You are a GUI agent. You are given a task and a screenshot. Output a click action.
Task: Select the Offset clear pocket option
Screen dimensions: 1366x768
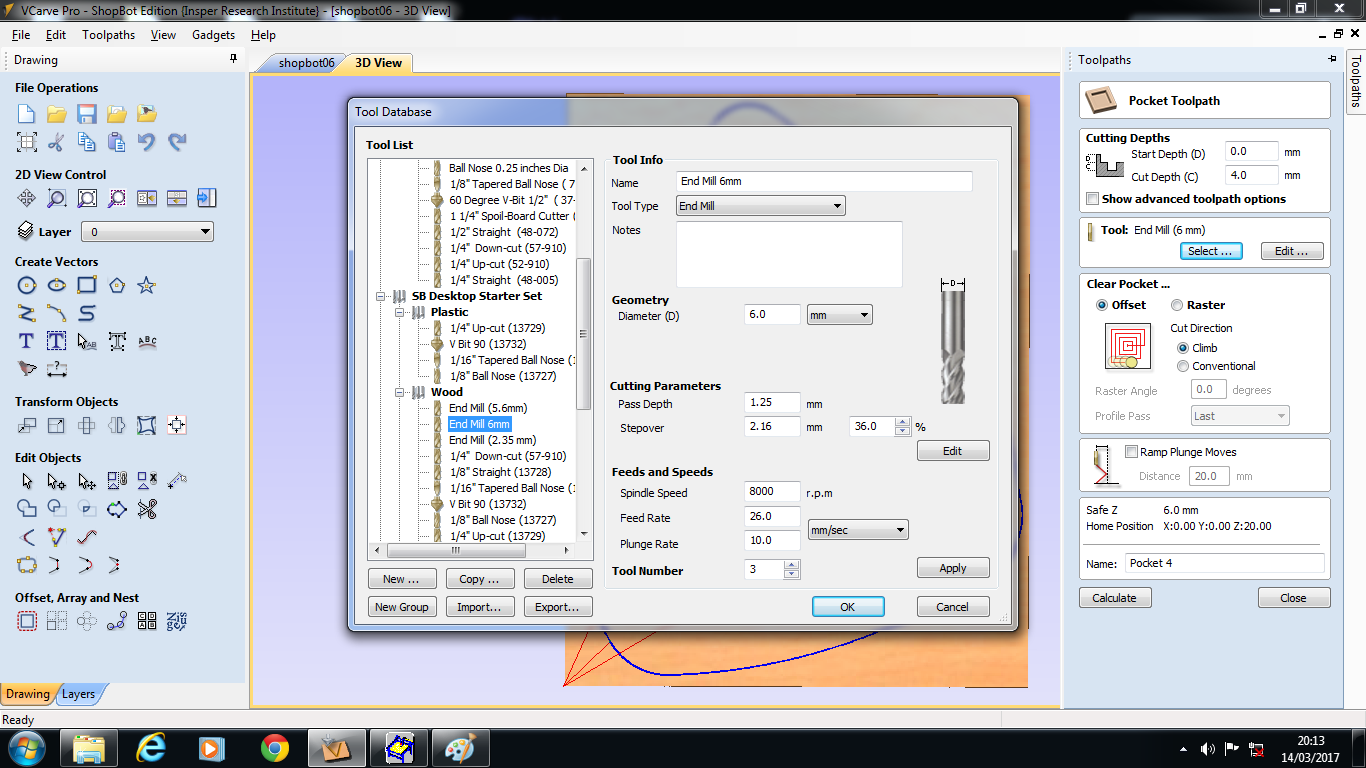(x=1102, y=305)
